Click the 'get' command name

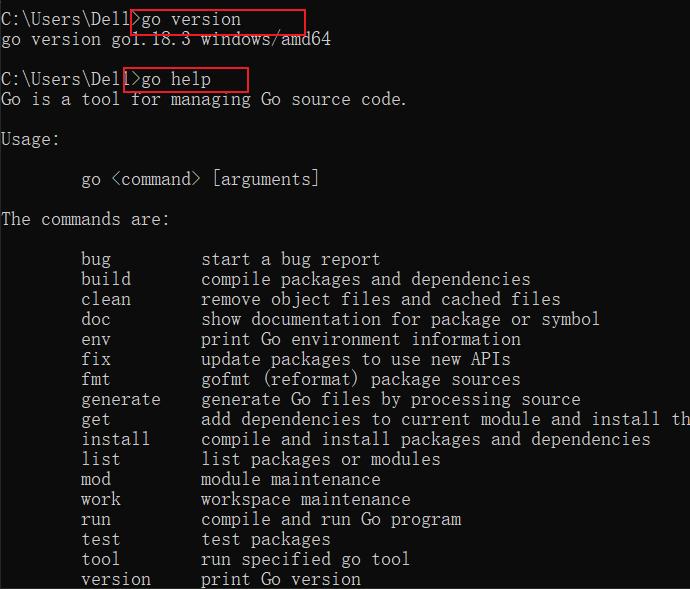pos(96,420)
